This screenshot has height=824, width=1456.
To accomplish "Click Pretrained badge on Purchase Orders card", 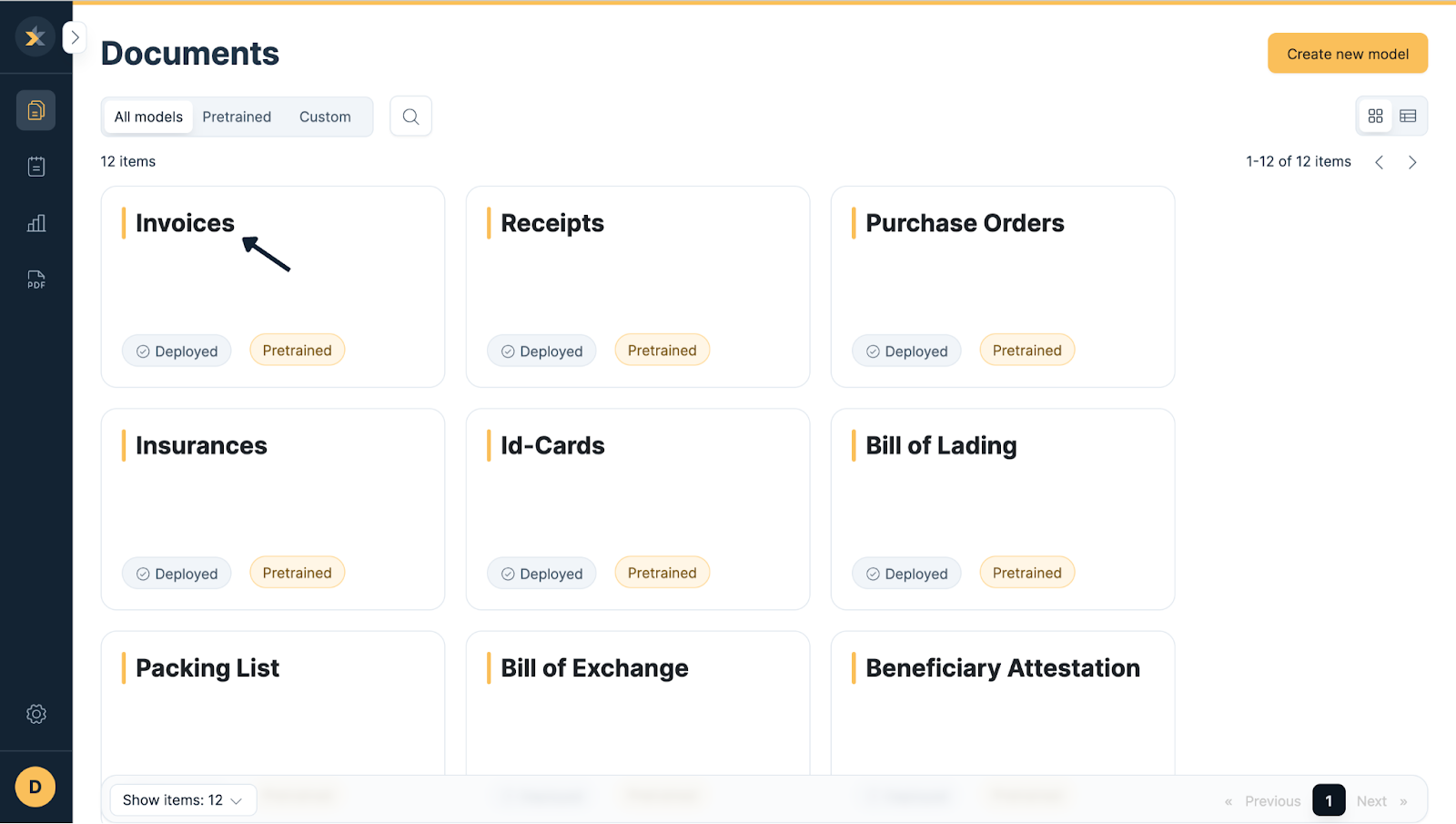I will (x=1027, y=351).
